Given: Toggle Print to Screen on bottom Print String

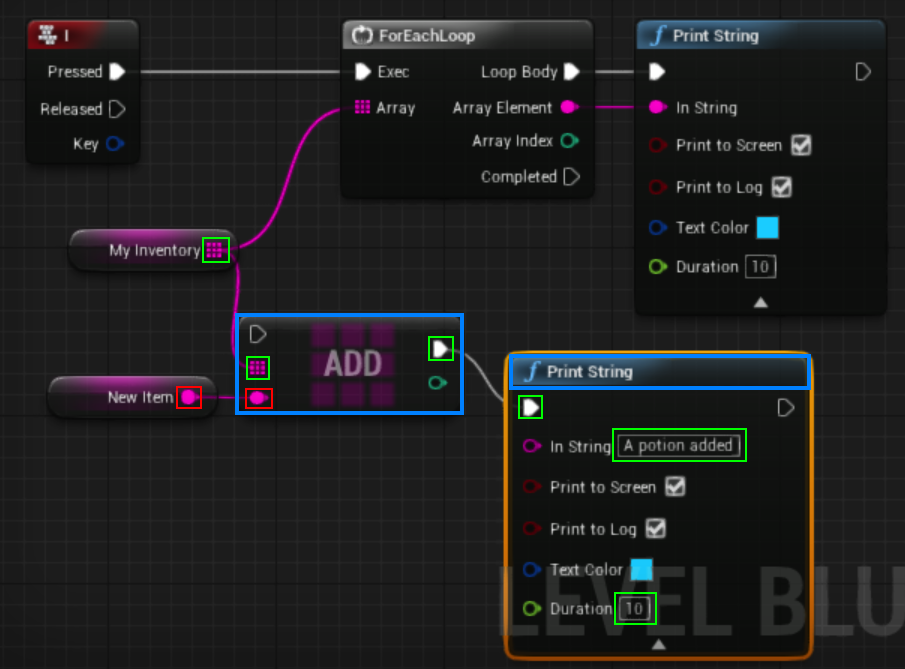Looking at the screenshot, I should click(675, 487).
